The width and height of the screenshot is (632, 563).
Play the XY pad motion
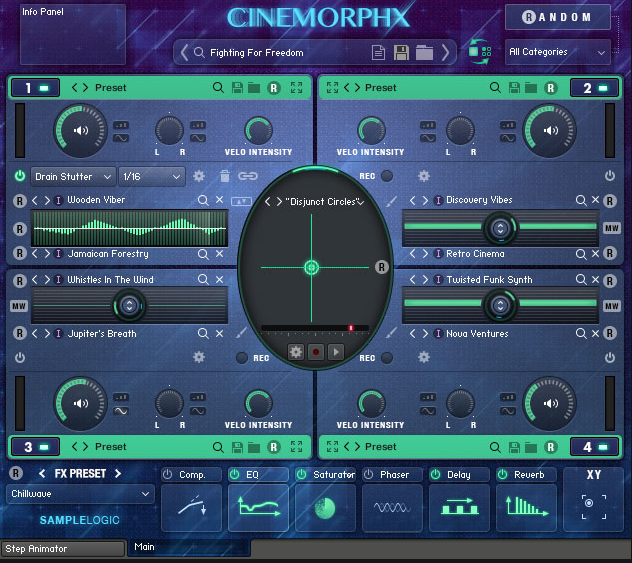point(336,352)
